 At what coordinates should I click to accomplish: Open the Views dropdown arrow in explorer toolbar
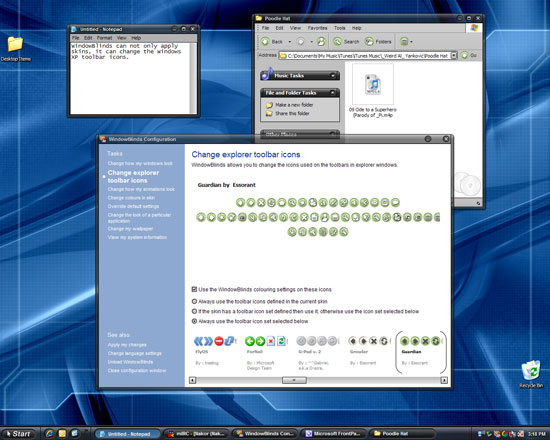[x=411, y=42]
